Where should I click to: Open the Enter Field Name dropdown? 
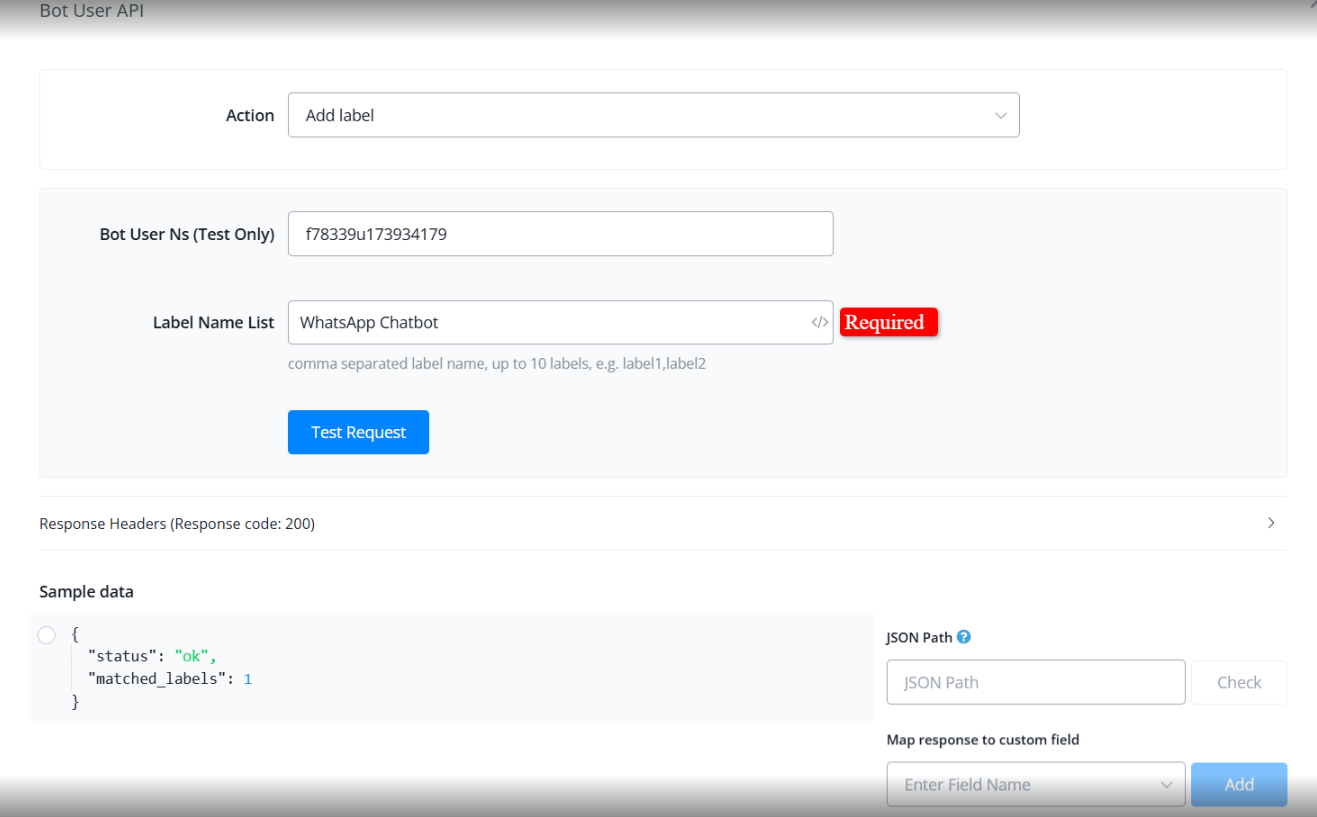tap(1035, 785)
